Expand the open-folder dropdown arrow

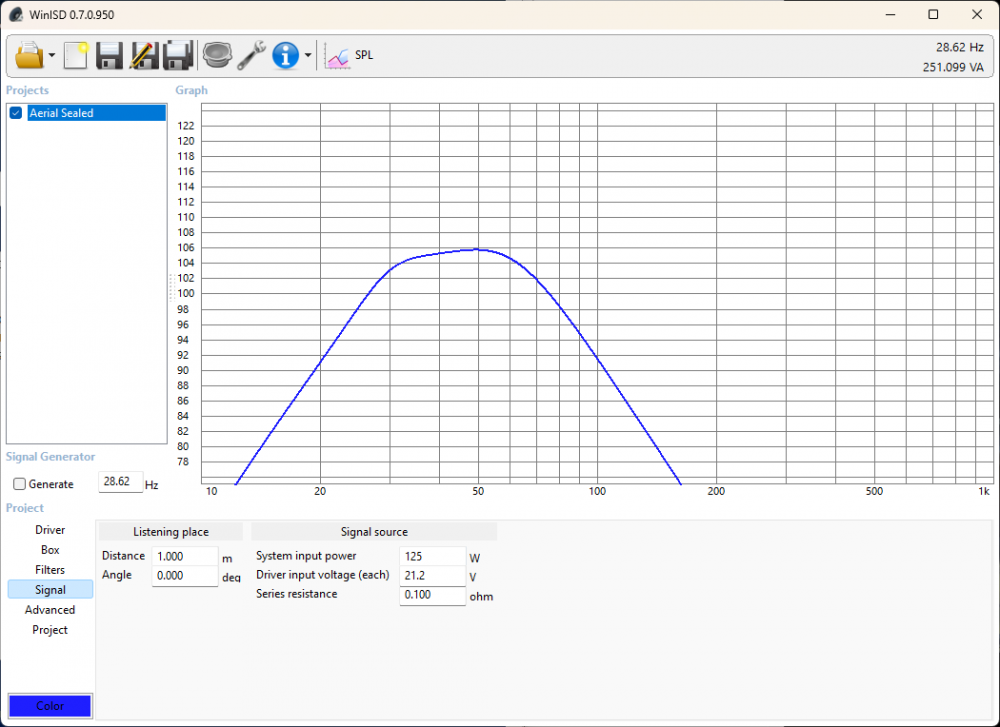click(51, 56)
